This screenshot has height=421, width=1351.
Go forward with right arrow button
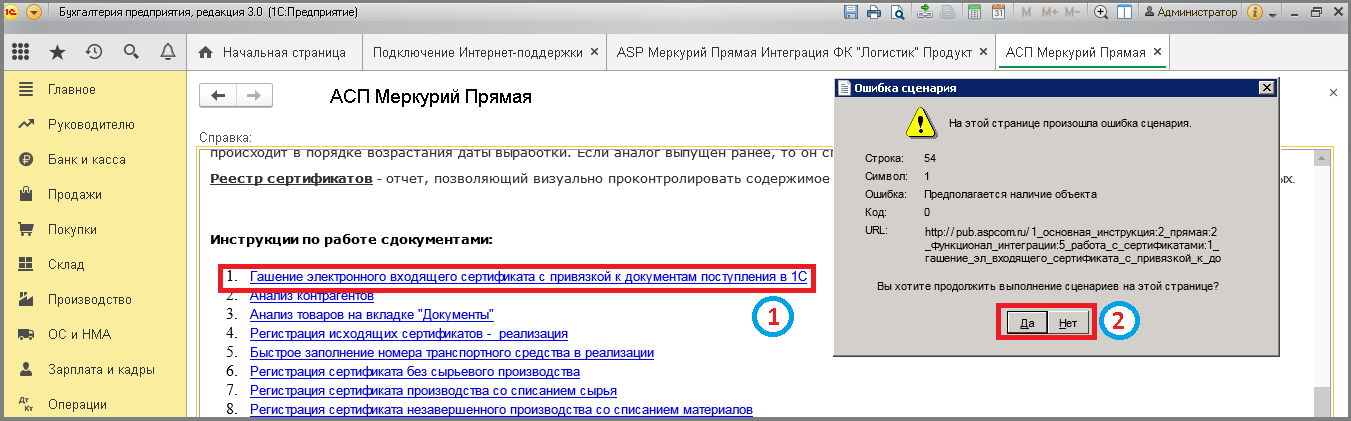254,95
